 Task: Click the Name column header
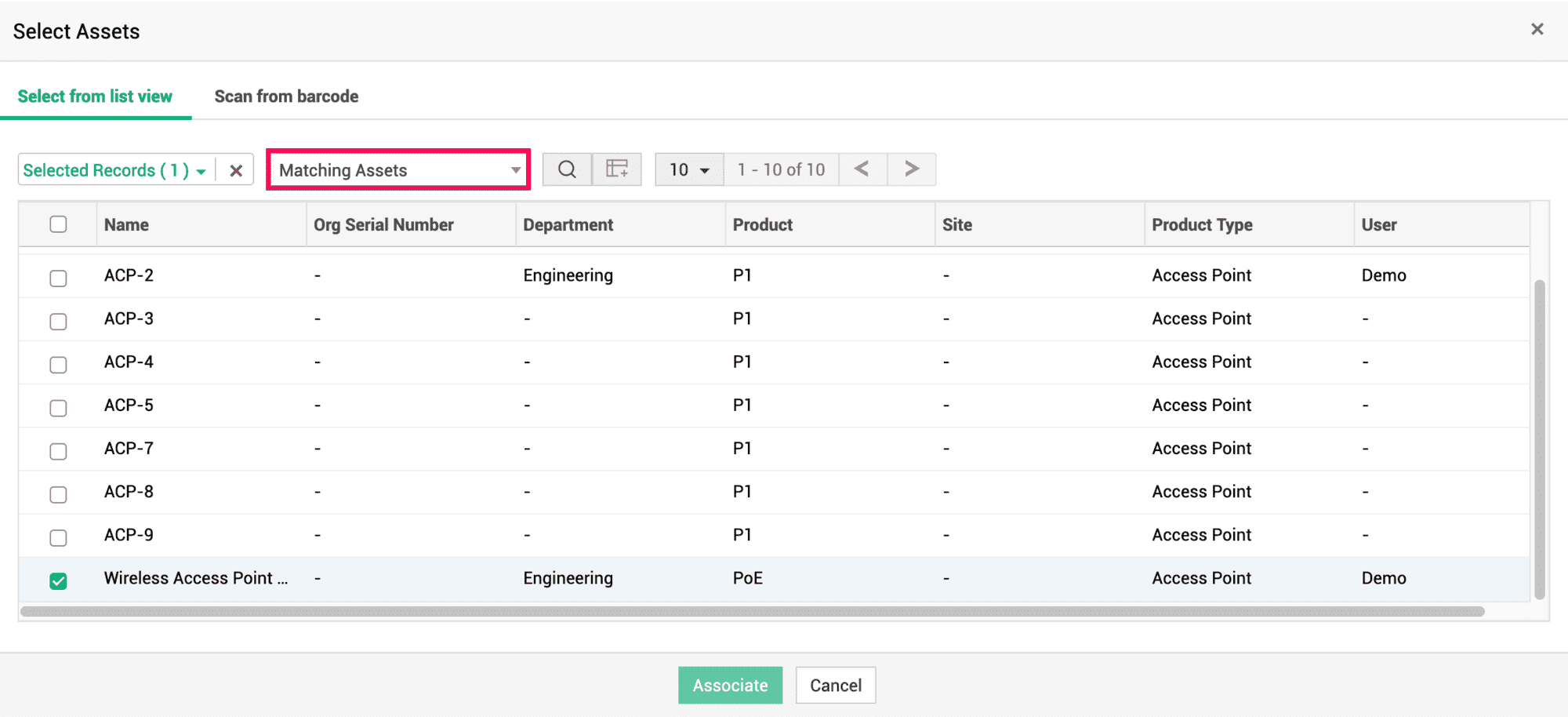(126, 225)
